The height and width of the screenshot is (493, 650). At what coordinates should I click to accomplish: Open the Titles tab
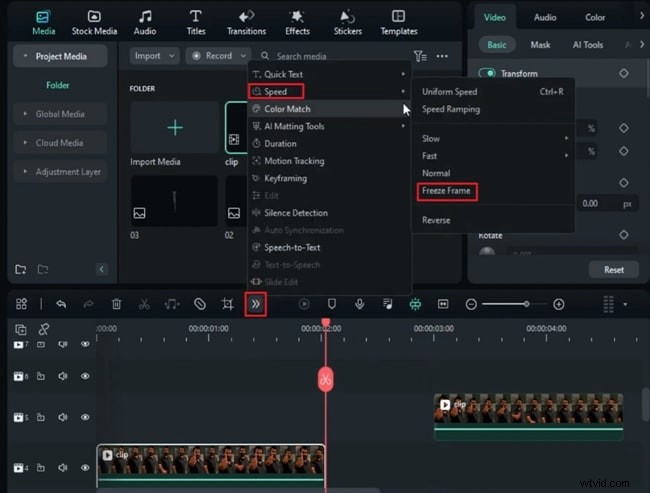[196, 23]
